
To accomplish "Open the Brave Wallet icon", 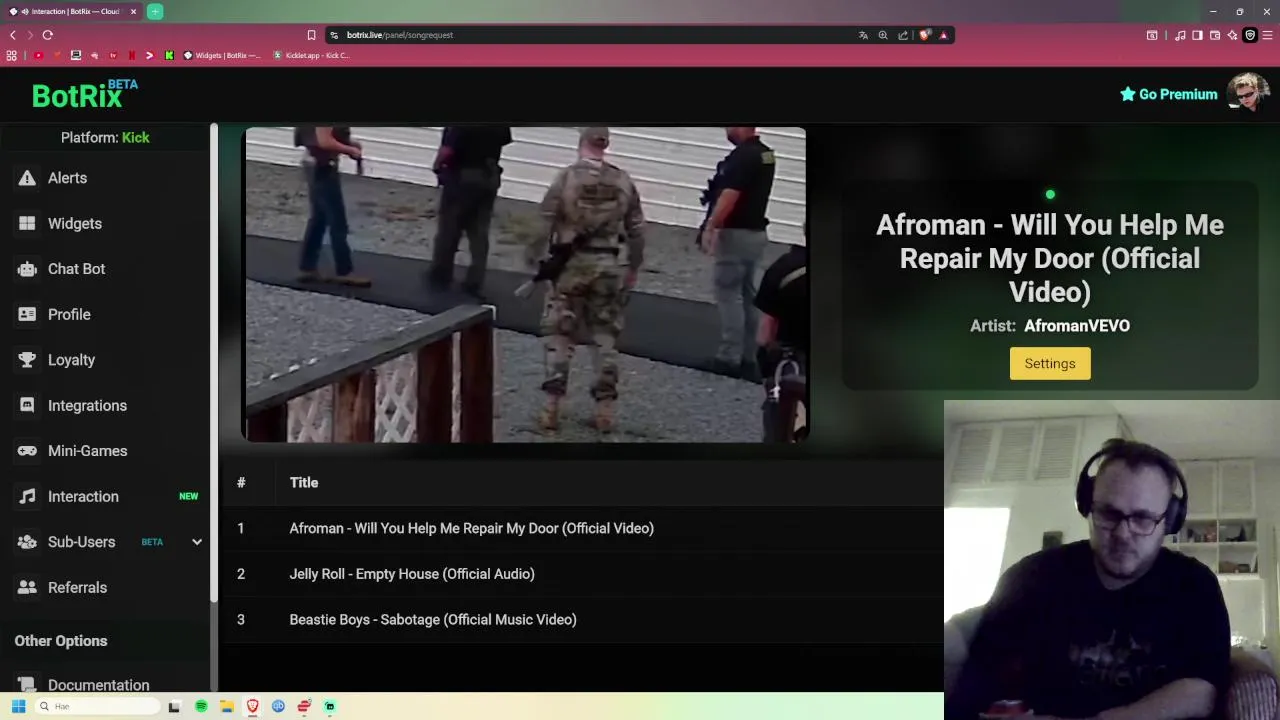I will [1215, 35].
